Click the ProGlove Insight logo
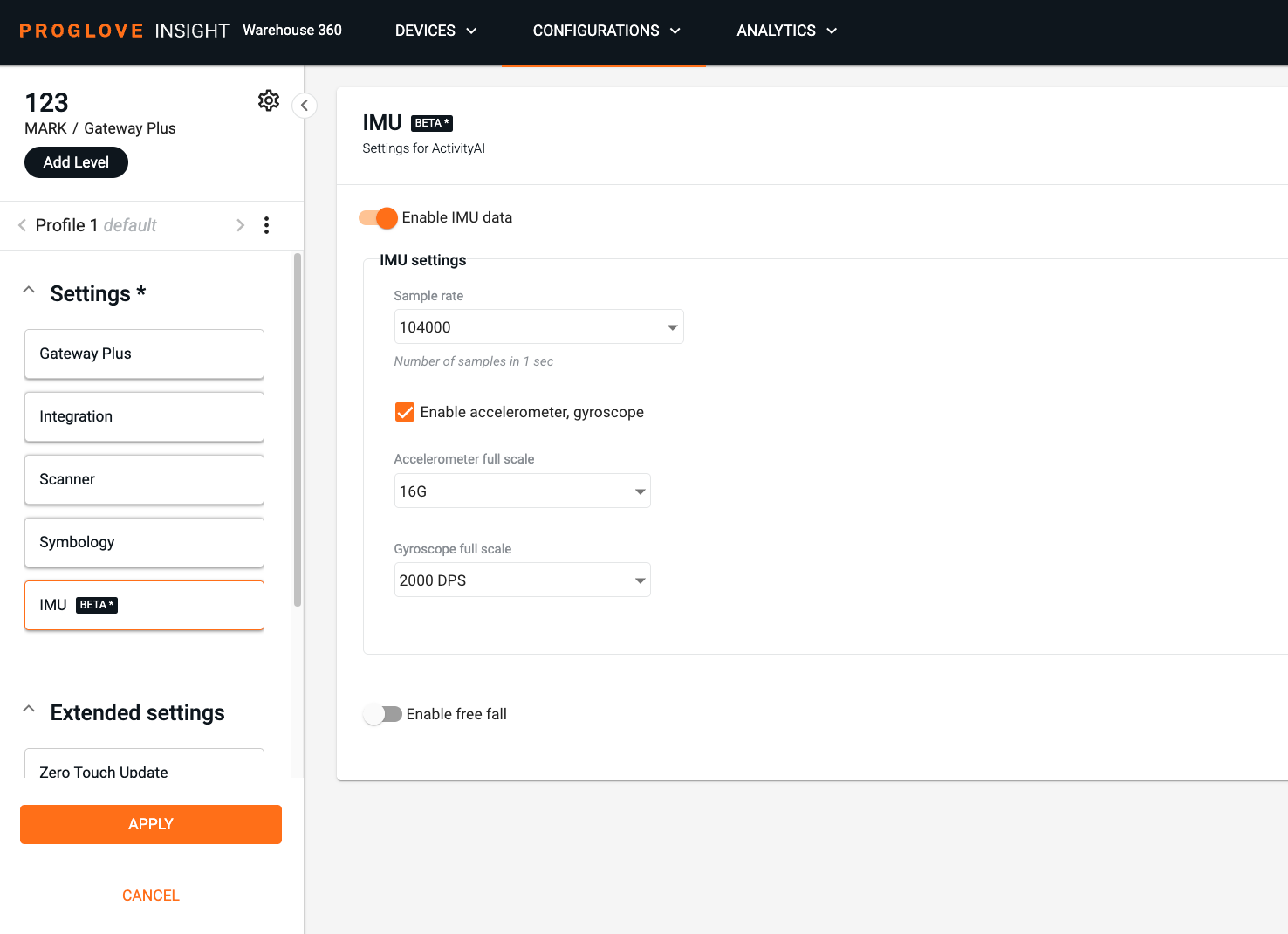1288x934 pixels. click(x=123, y=31)
